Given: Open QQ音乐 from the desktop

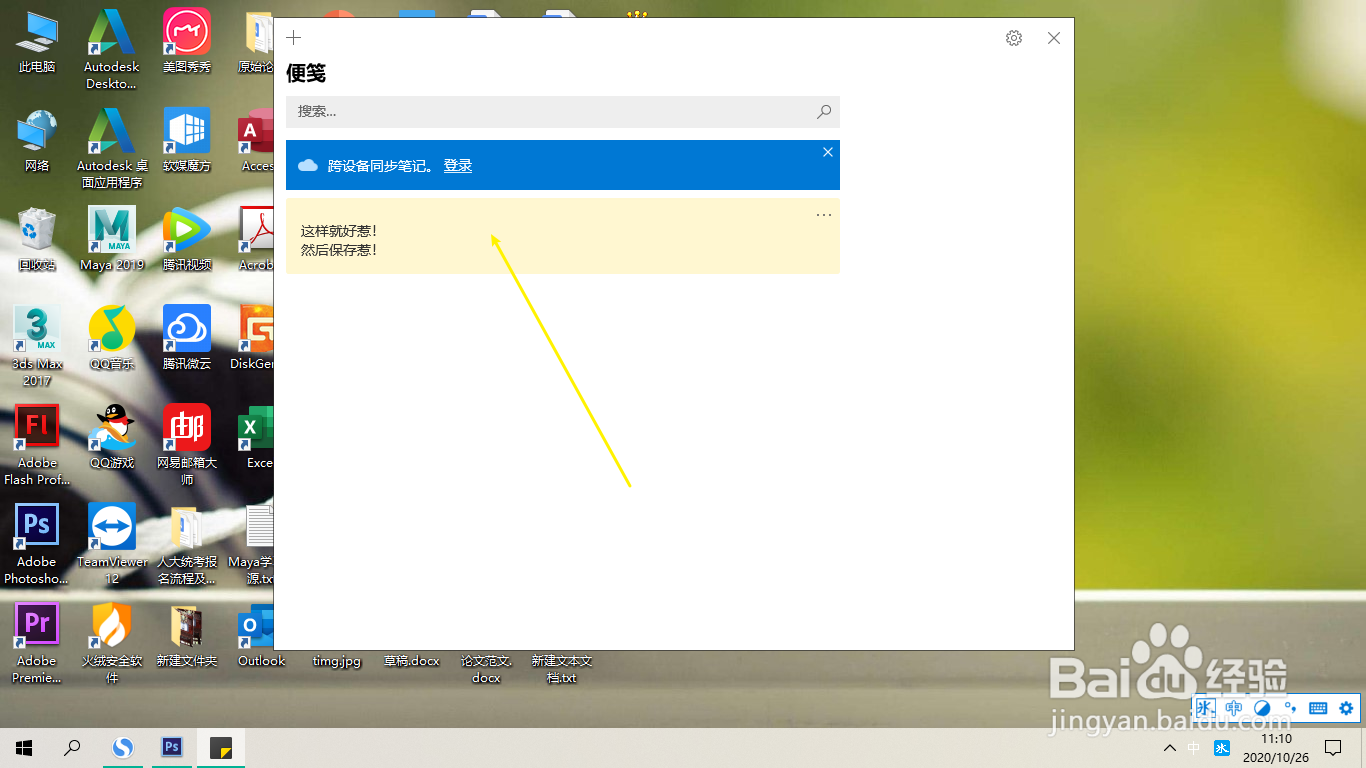Looking at the screenshot, I should (x=111, y=330).
